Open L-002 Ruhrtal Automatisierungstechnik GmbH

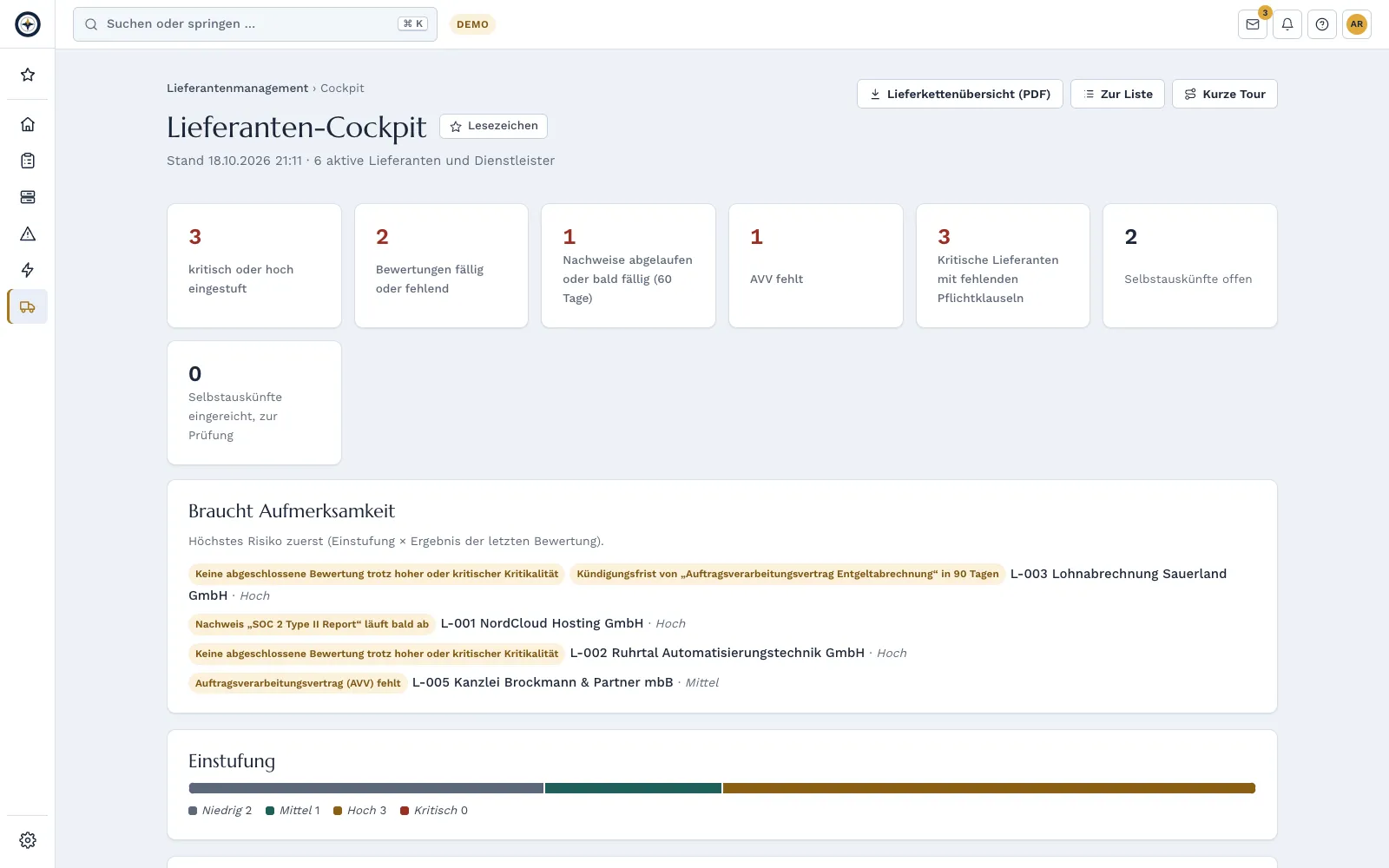coord(717,653)
